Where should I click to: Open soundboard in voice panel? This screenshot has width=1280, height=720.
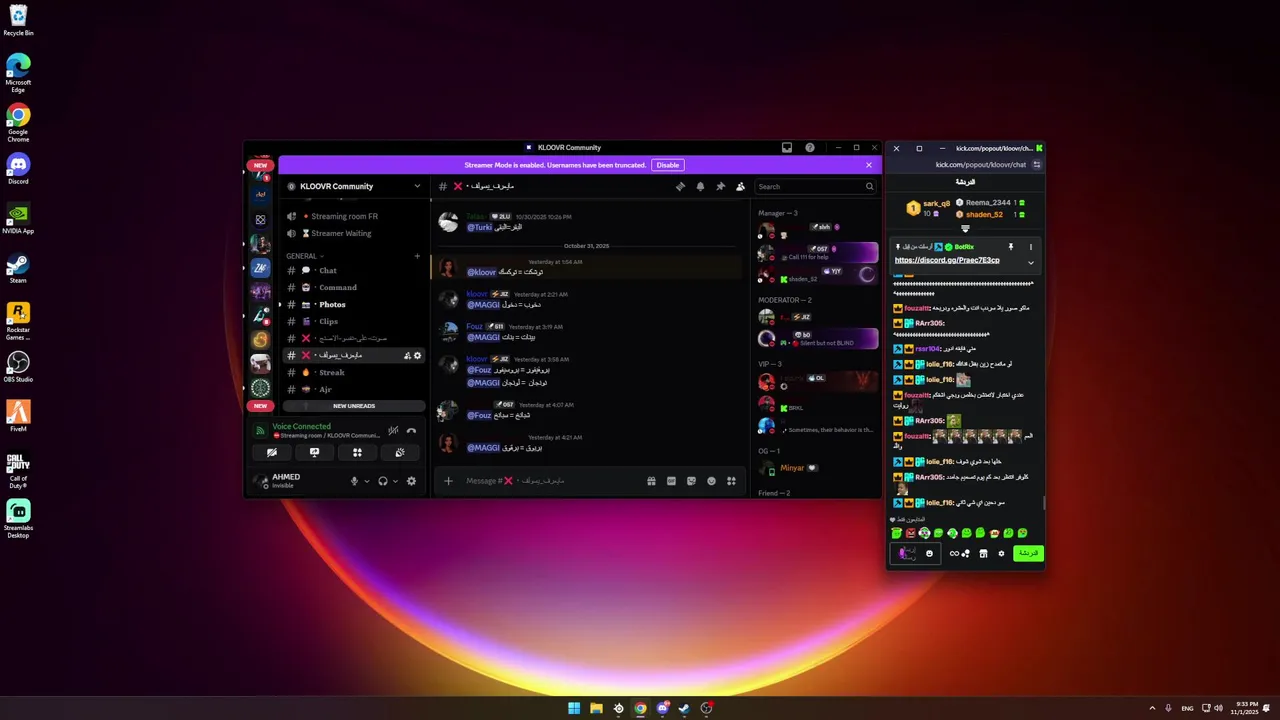[399, 452]
